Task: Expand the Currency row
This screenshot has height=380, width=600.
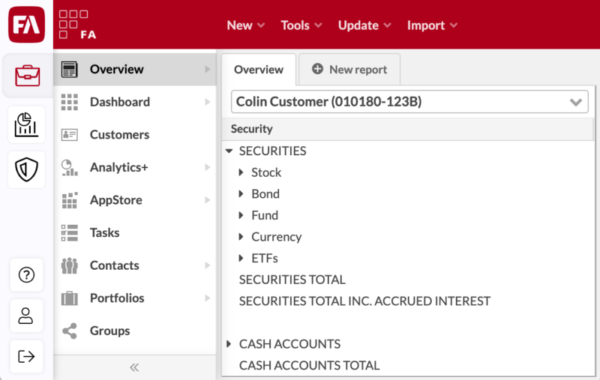Action: pos(241,237)
